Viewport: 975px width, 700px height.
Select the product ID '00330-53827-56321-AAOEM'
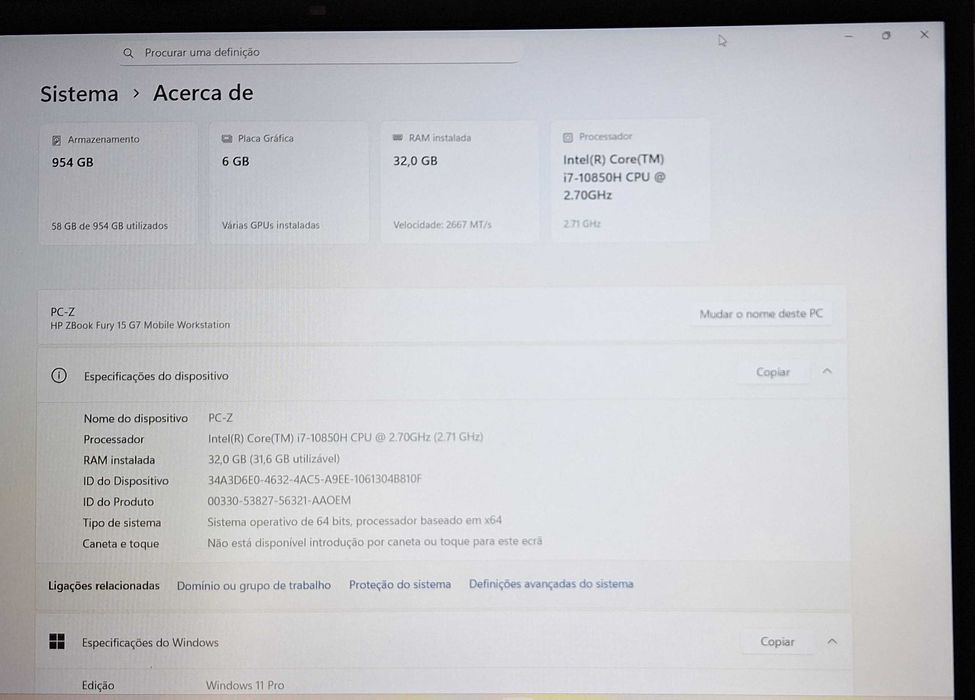click(279, 500)
